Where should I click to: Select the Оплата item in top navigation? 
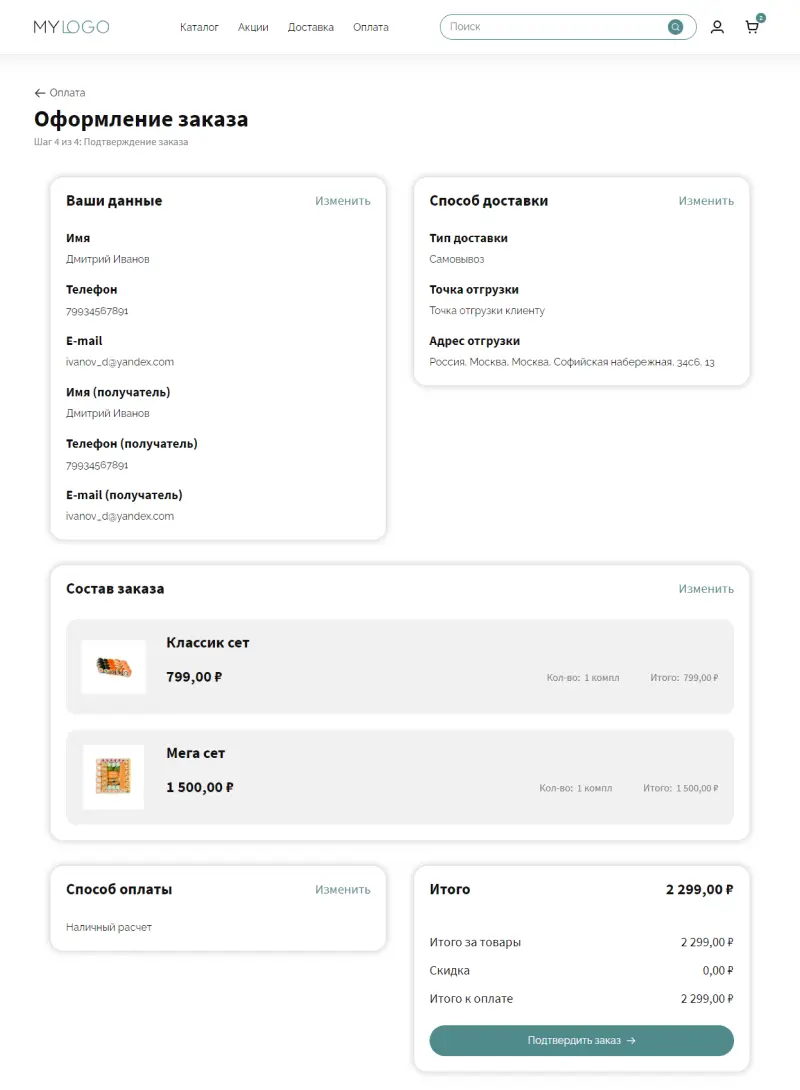coord(371,27)
